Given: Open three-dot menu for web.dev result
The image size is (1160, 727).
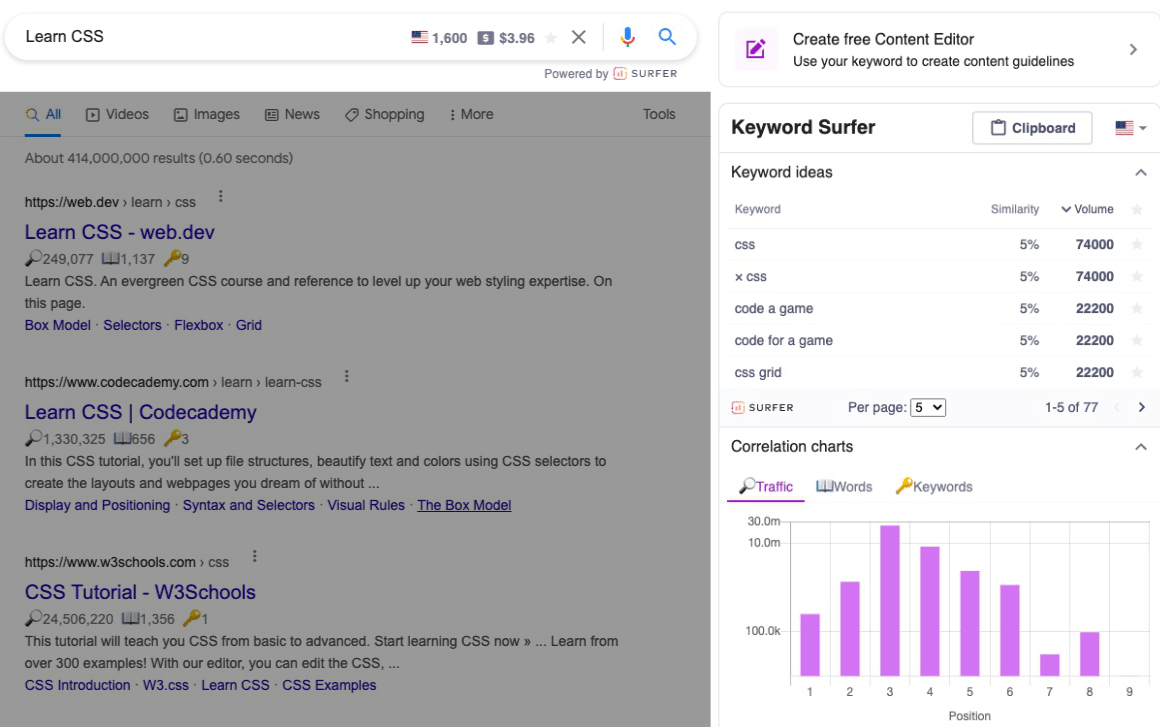Looking at the screenshot, I should 221,197.
